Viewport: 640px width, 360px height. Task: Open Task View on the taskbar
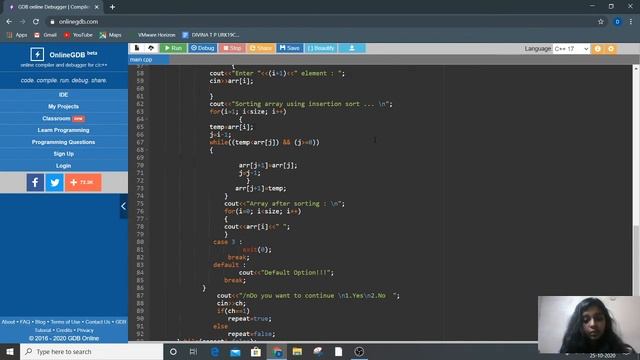point(193,351)
